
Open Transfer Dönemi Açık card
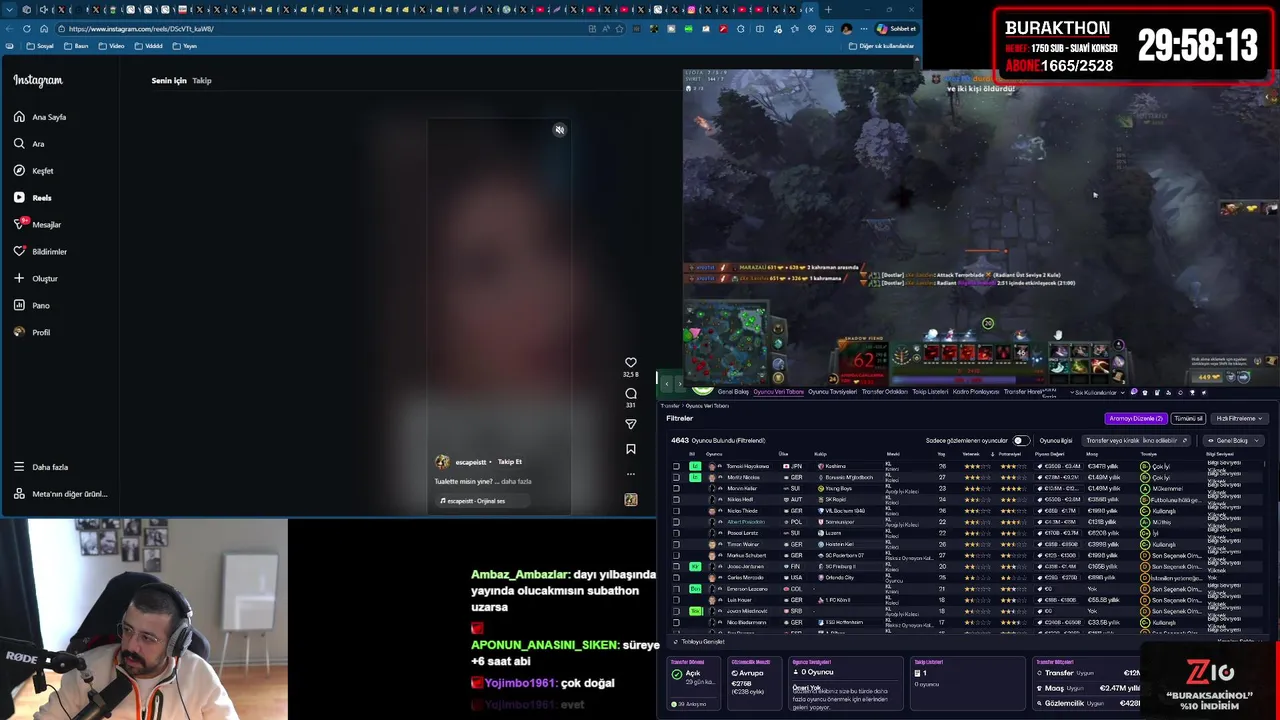pyautogui.click(x=694, y=683)
